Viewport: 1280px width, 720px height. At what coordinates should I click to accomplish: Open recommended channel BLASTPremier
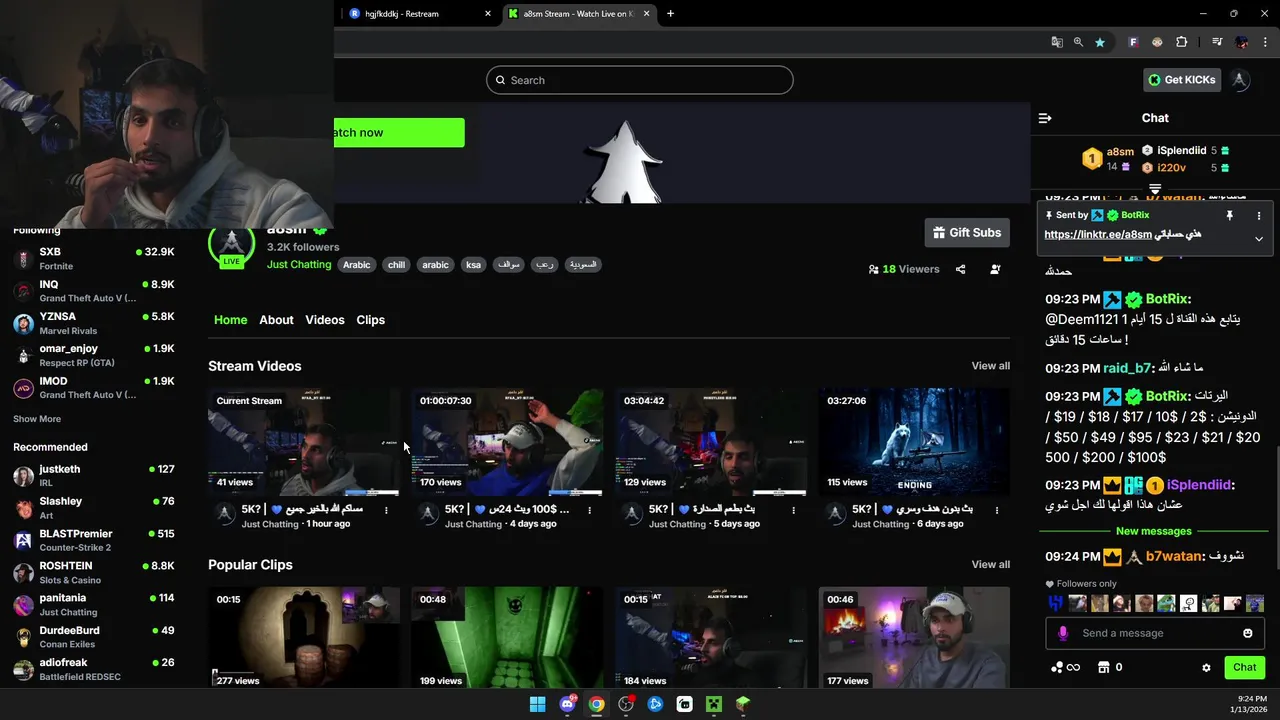(94, 540)
